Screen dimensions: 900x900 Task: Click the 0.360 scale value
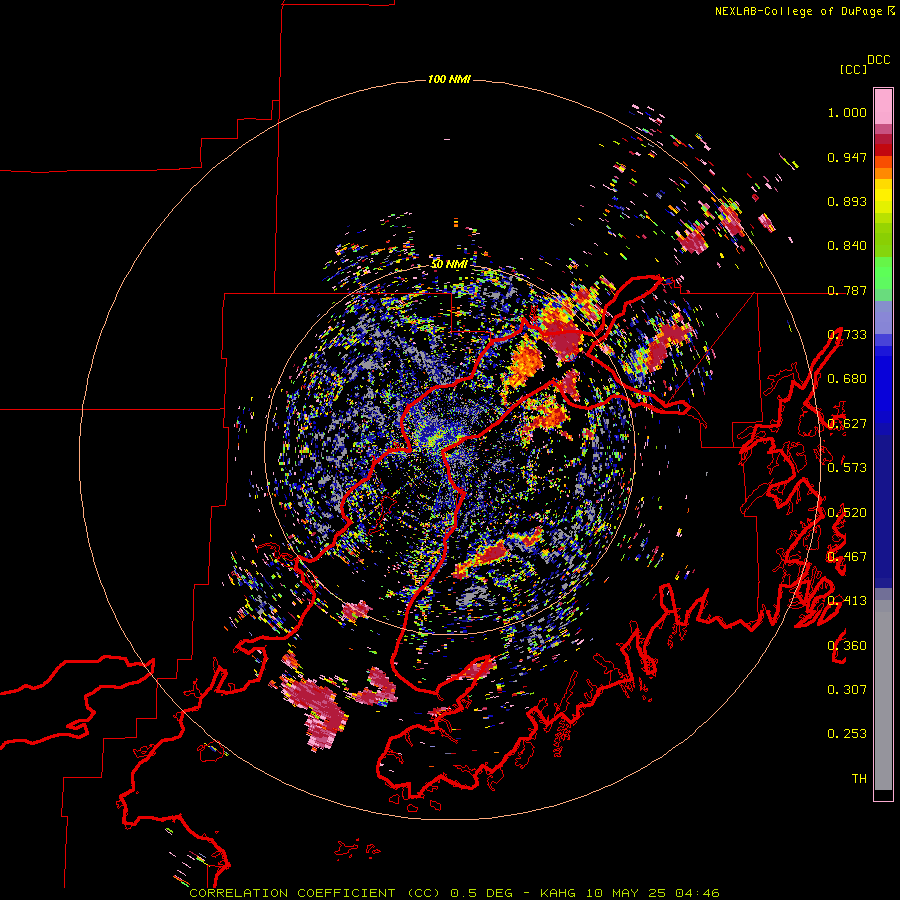847,645
